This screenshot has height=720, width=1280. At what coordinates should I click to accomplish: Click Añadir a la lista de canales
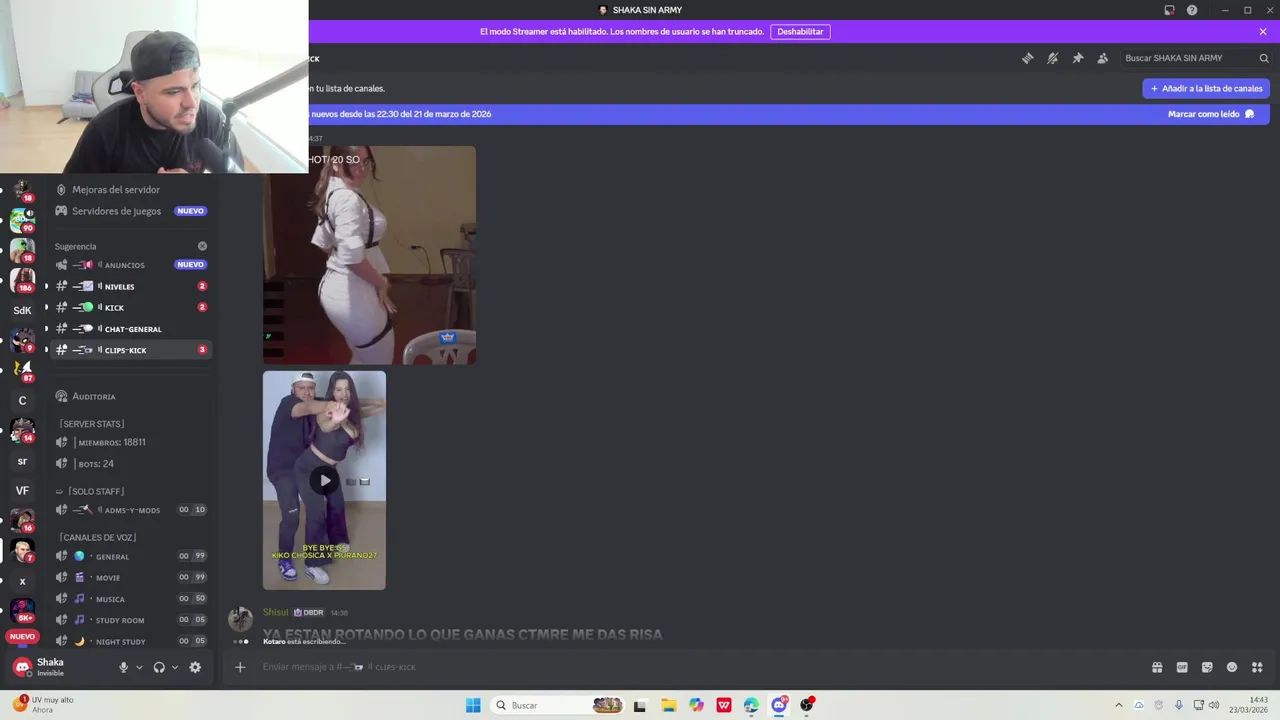(x=1206, y=88)
